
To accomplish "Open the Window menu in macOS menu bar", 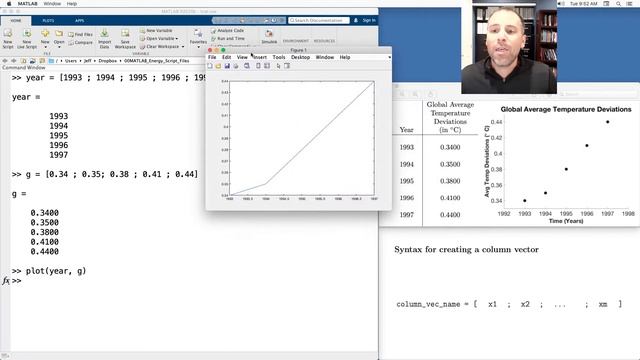I will [x=52, y=3].
